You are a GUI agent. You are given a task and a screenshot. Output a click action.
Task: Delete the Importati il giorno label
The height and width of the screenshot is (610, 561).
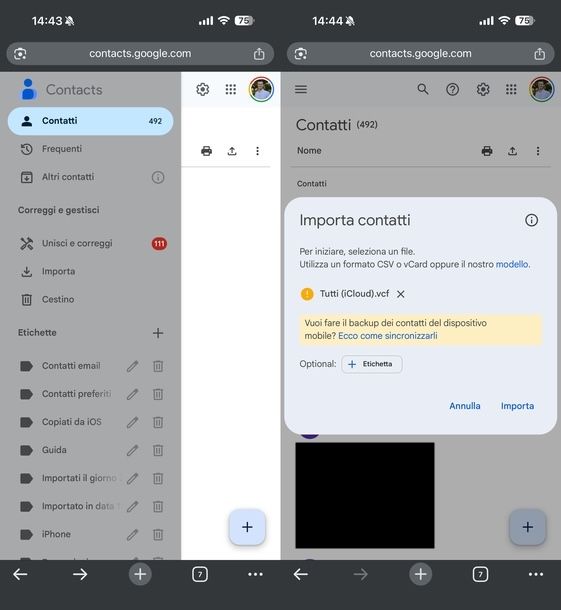point(158,478)
